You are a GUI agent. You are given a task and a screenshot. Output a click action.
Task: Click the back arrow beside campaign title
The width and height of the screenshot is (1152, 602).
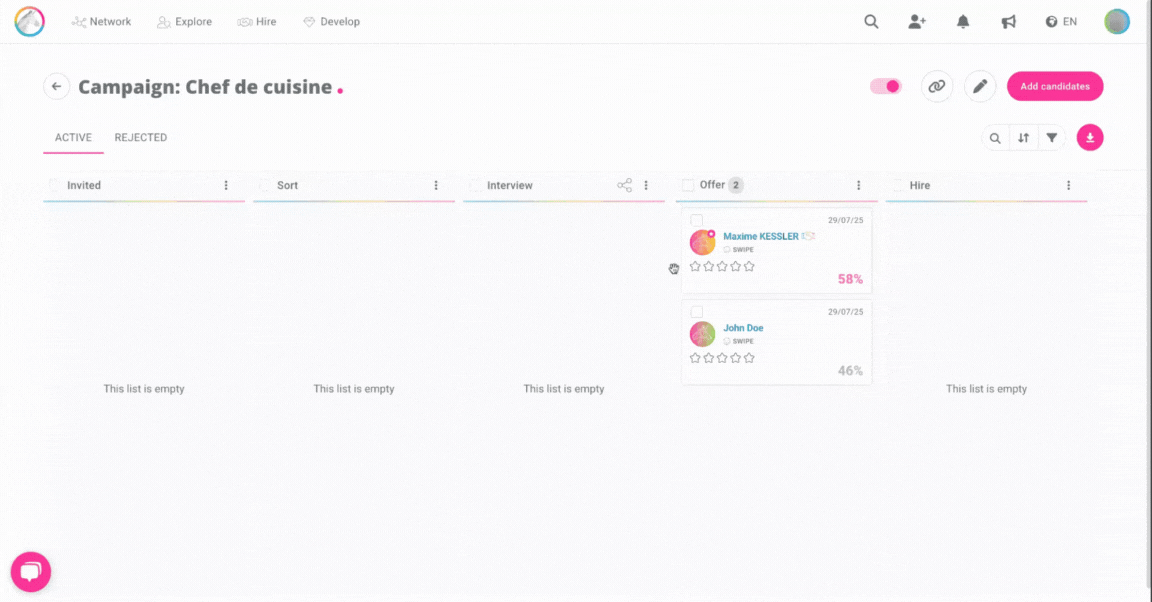pos(56,87)
